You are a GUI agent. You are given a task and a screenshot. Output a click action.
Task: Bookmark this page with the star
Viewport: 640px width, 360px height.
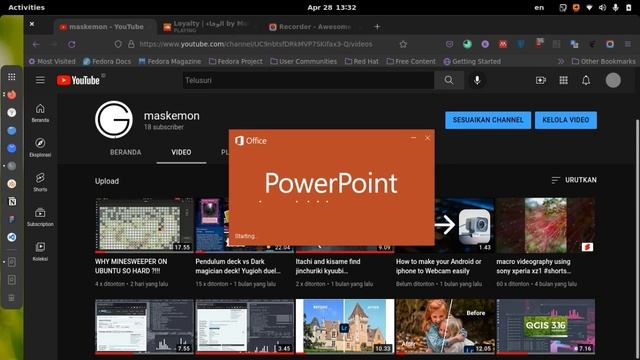point(403,44)
